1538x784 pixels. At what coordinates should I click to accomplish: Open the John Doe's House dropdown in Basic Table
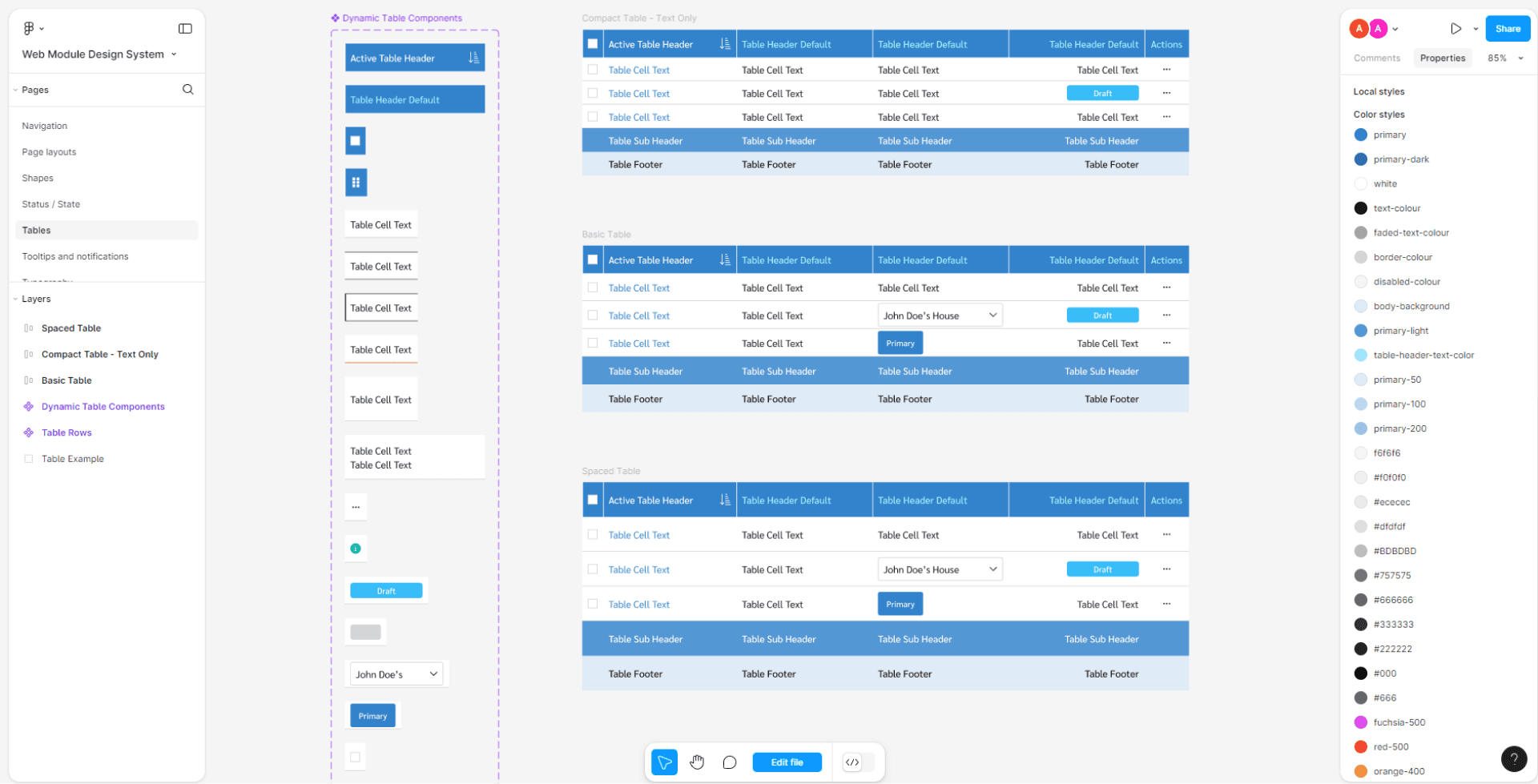coord(939,314)
